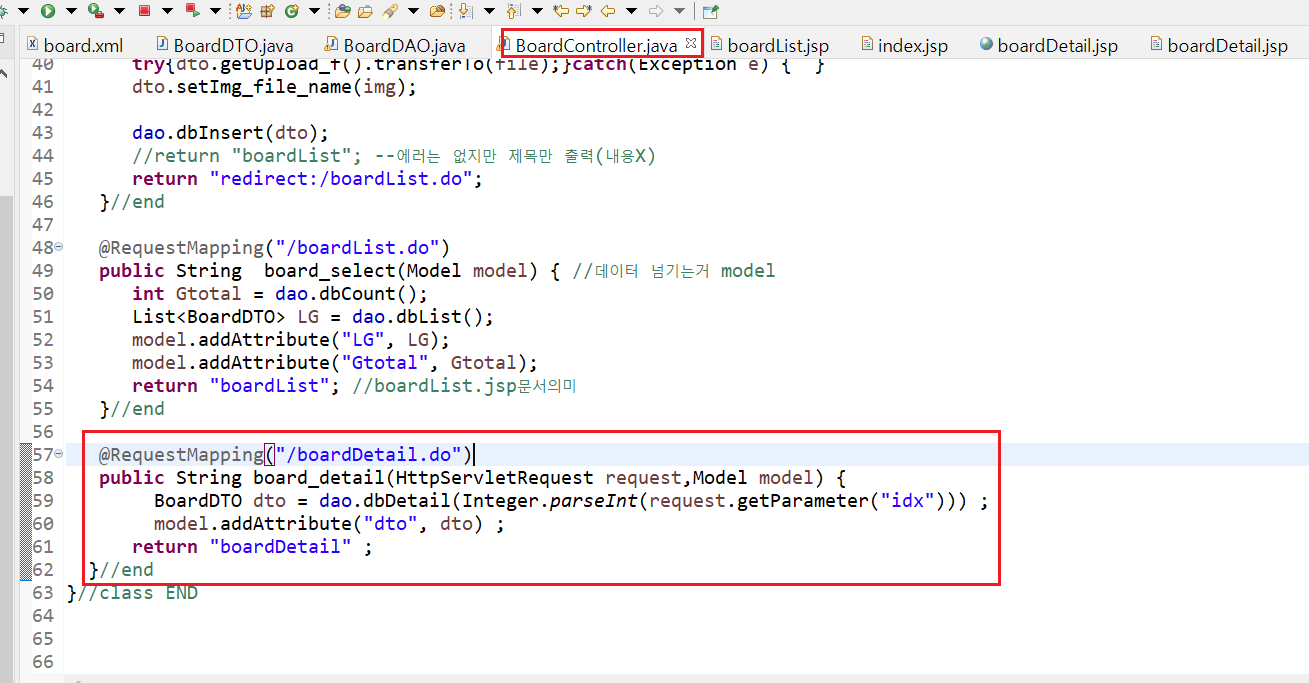The height and width of the screenshot is (683, 1309).
Task: Close the BoardController.java tab
Action: coord(690,44)
